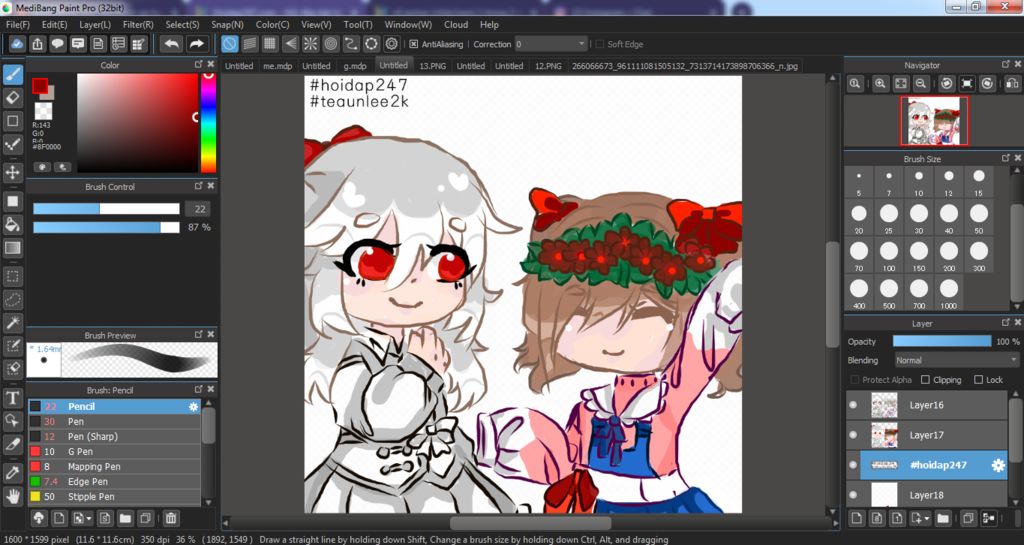Click the Redo arrow in toolbar
Screen dimensions: 1024x545
click(x=196, y=44)
